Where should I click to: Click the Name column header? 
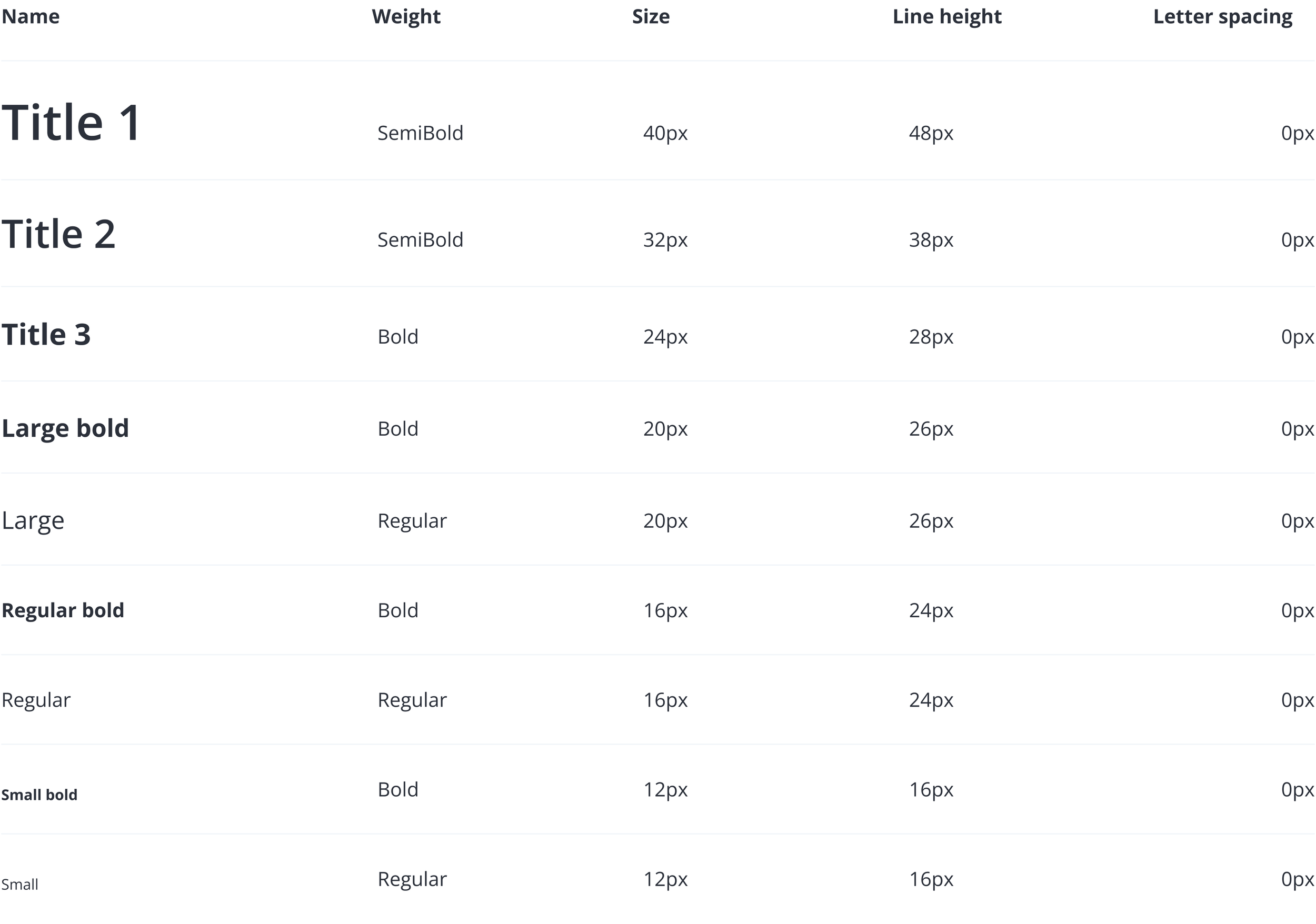[x=31, y=17]
